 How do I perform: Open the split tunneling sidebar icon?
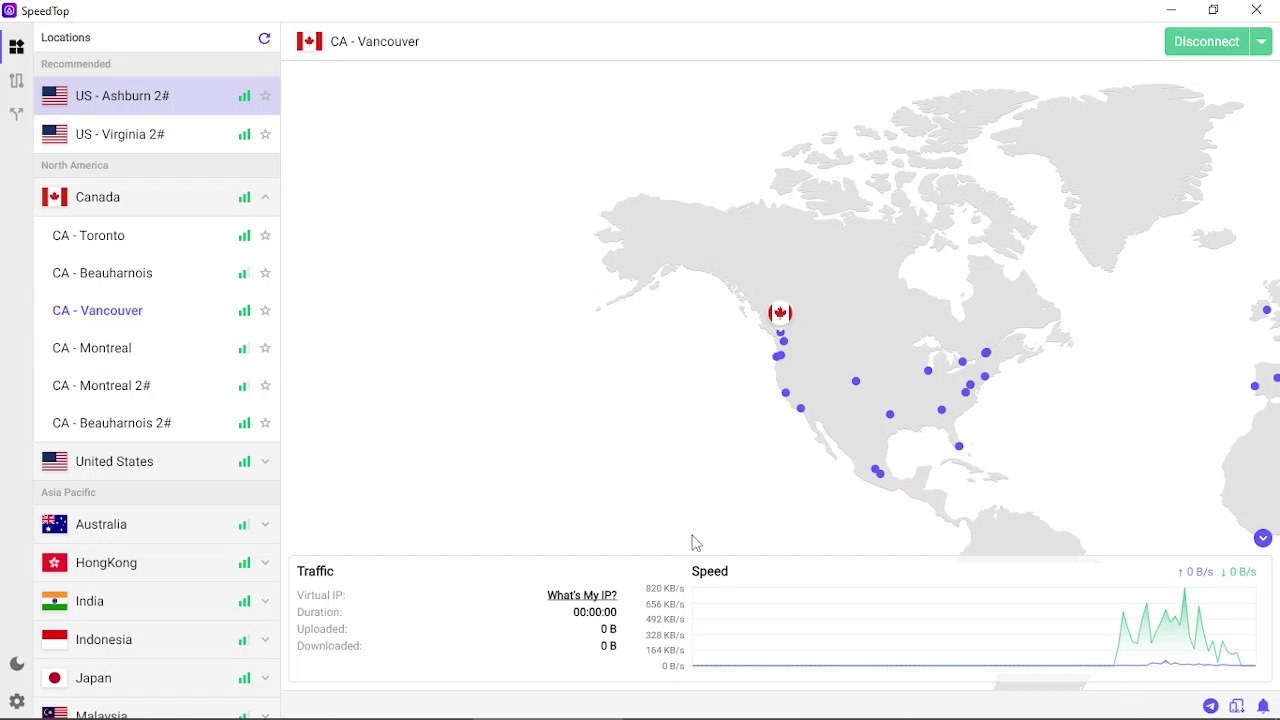pyautogui.click(x=16, y=114)
